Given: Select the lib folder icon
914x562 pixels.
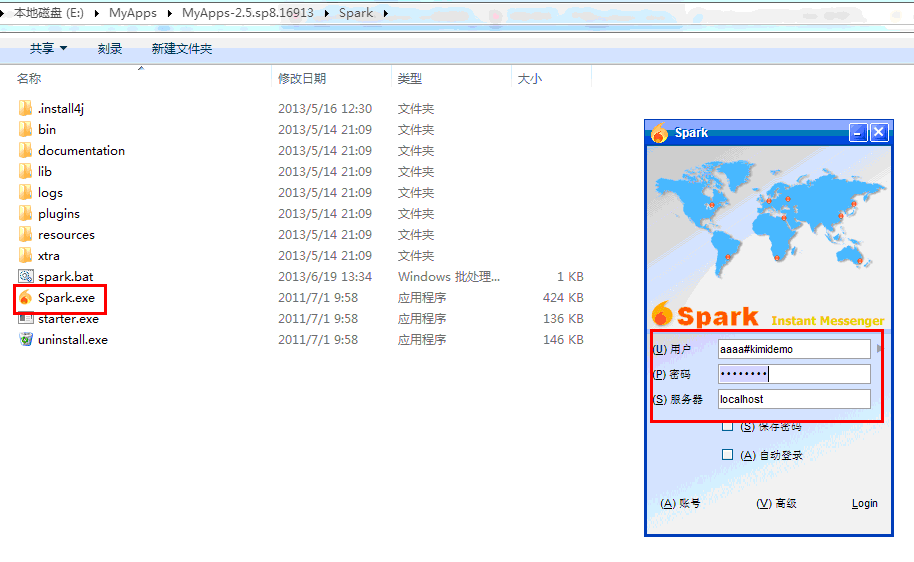Looking at the screenshot, I should (25, 171).
